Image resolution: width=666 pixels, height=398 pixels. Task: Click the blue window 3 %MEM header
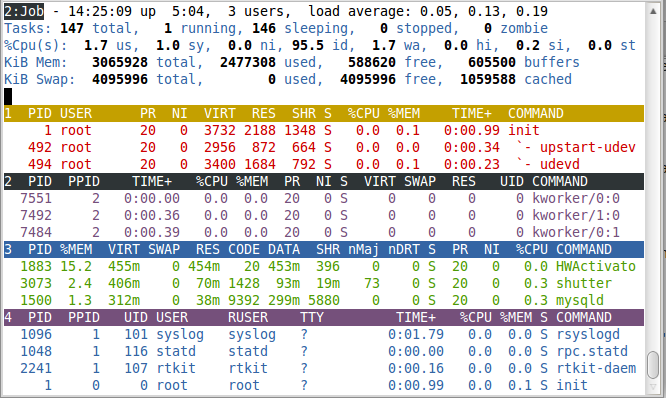tap(76, 249)
